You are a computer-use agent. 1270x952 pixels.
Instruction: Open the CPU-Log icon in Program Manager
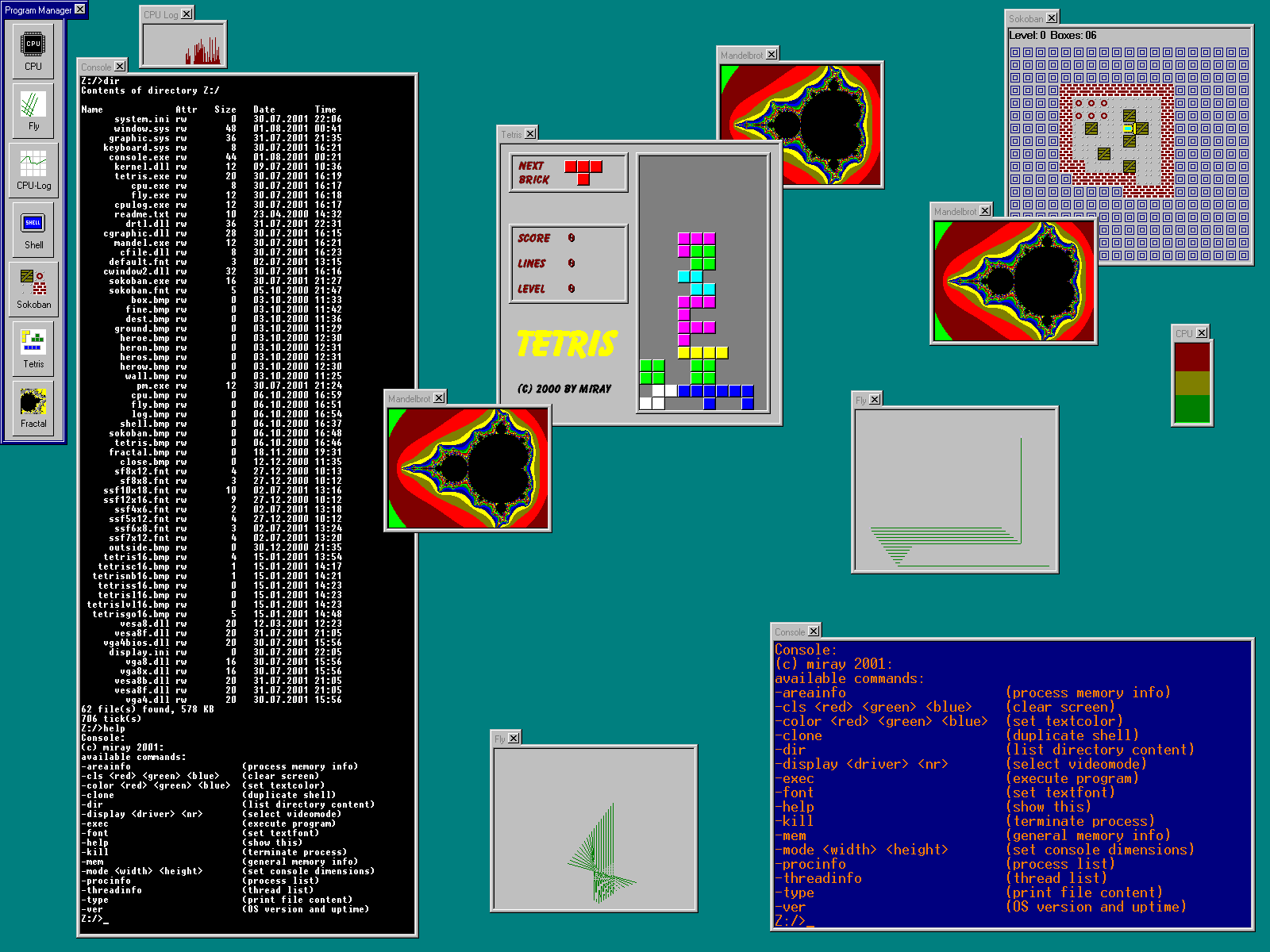coord(33,169)
